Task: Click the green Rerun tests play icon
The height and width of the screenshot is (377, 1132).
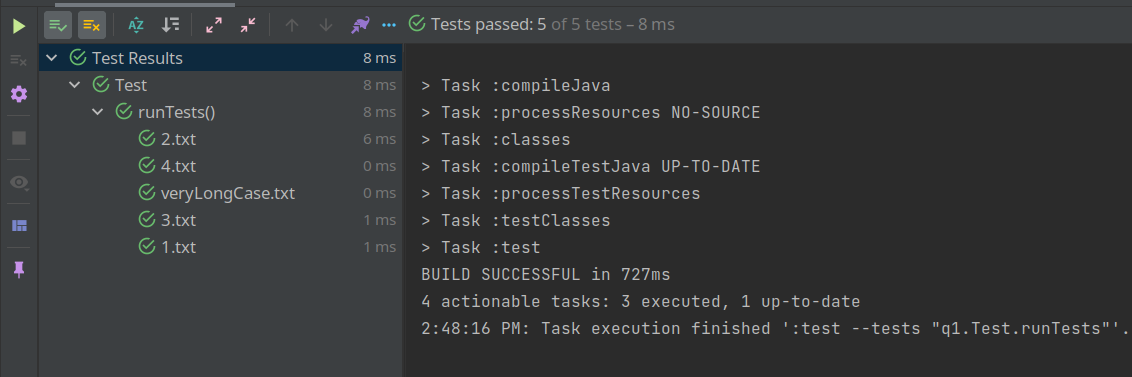Action: [x=19, y=26]
